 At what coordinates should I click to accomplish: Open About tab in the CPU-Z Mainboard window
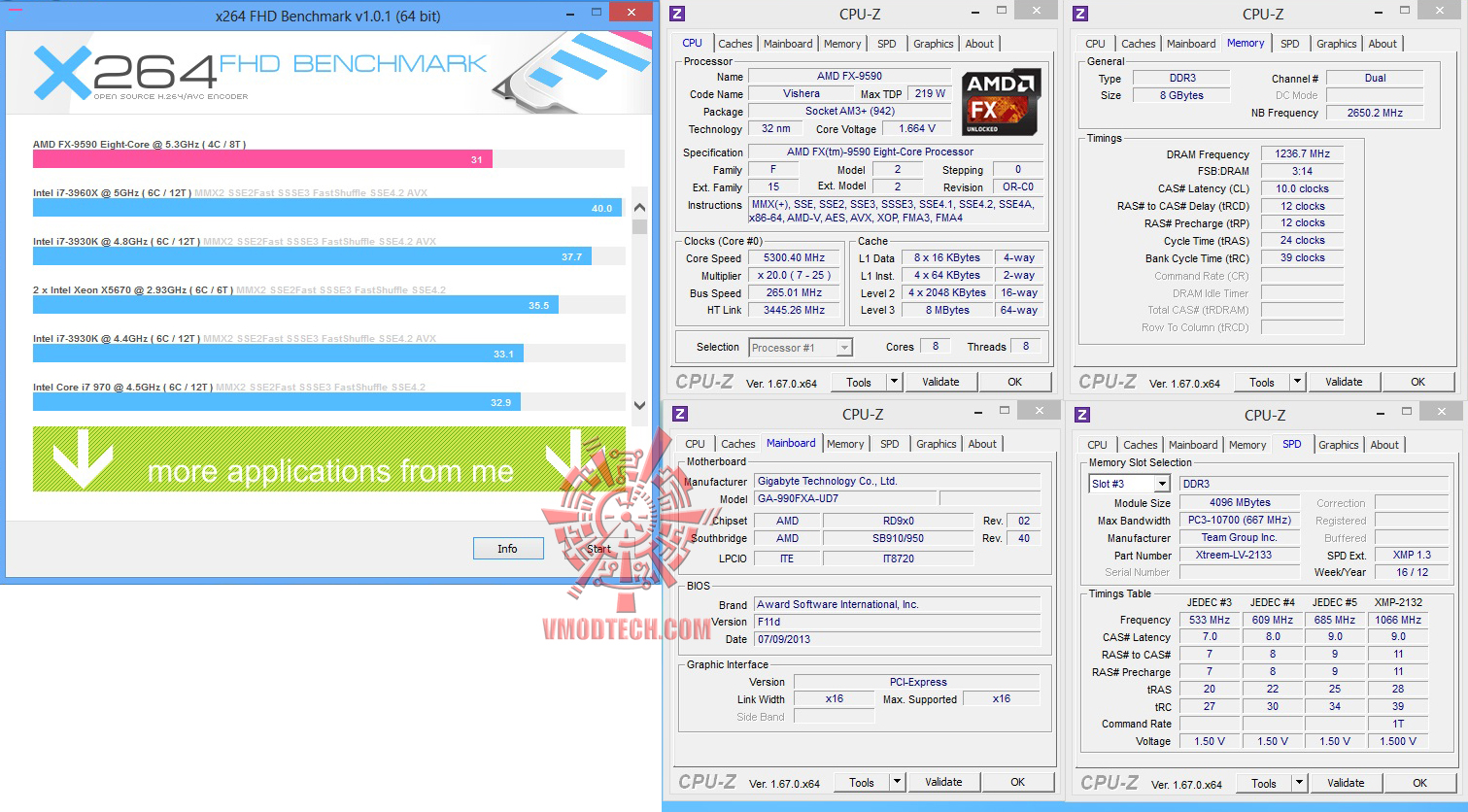point(982,444)
